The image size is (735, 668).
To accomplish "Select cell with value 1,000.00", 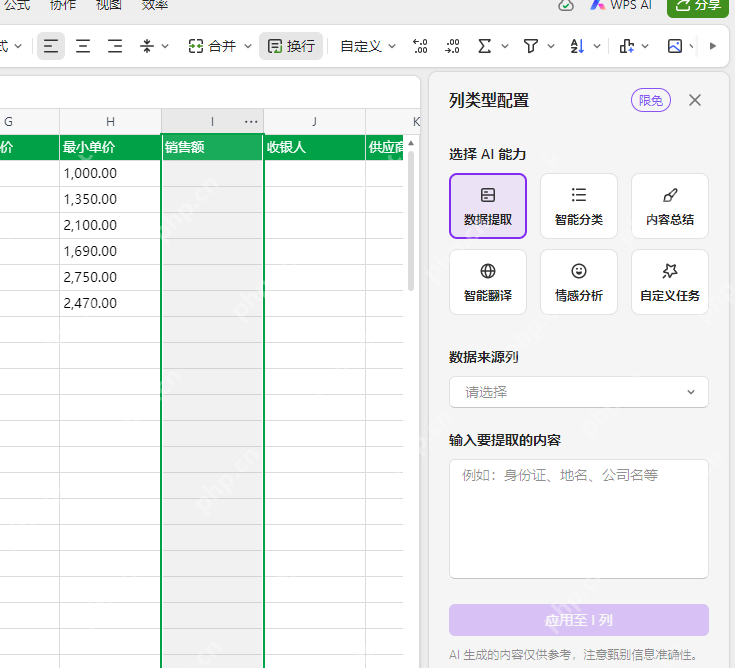I will tap(110, 173).
